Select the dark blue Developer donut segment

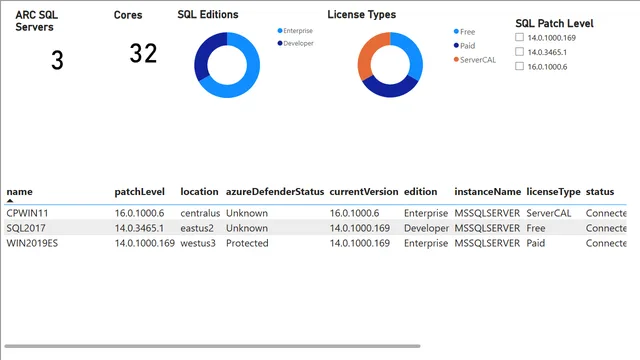point(203,53)
